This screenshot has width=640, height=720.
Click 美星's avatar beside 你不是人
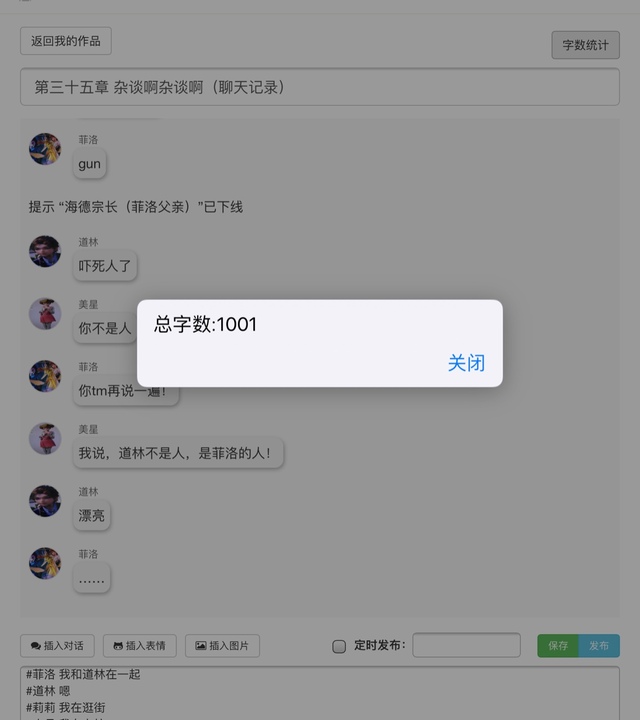pos(45,314)
